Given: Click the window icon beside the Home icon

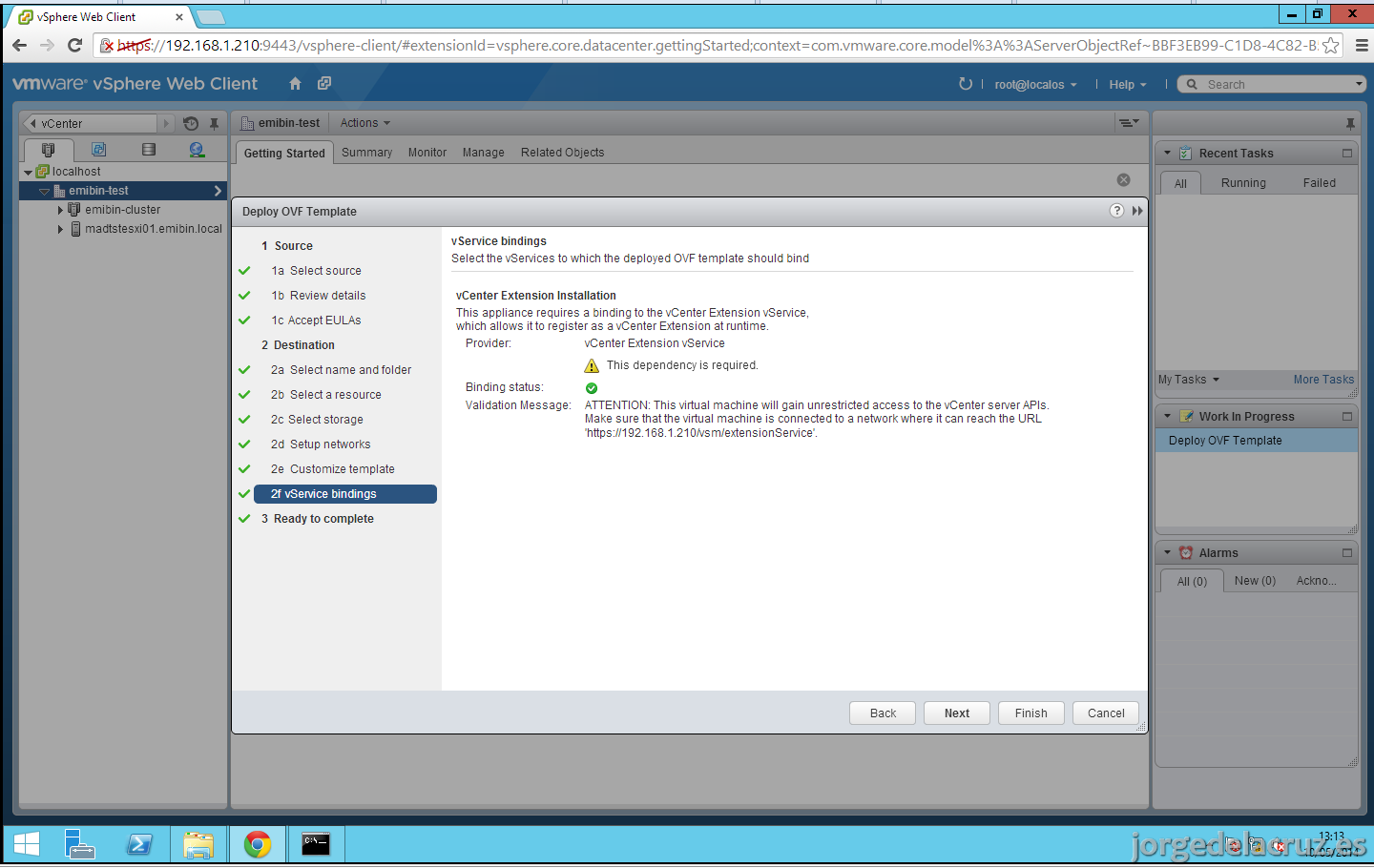Looking at the screenshot, I should (324, 84).
